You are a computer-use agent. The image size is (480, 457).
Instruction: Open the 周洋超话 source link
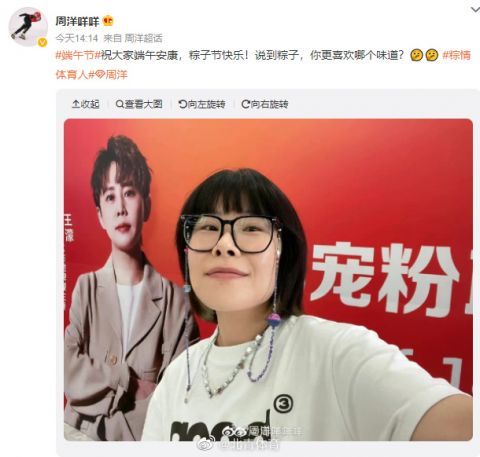point(143,38)
